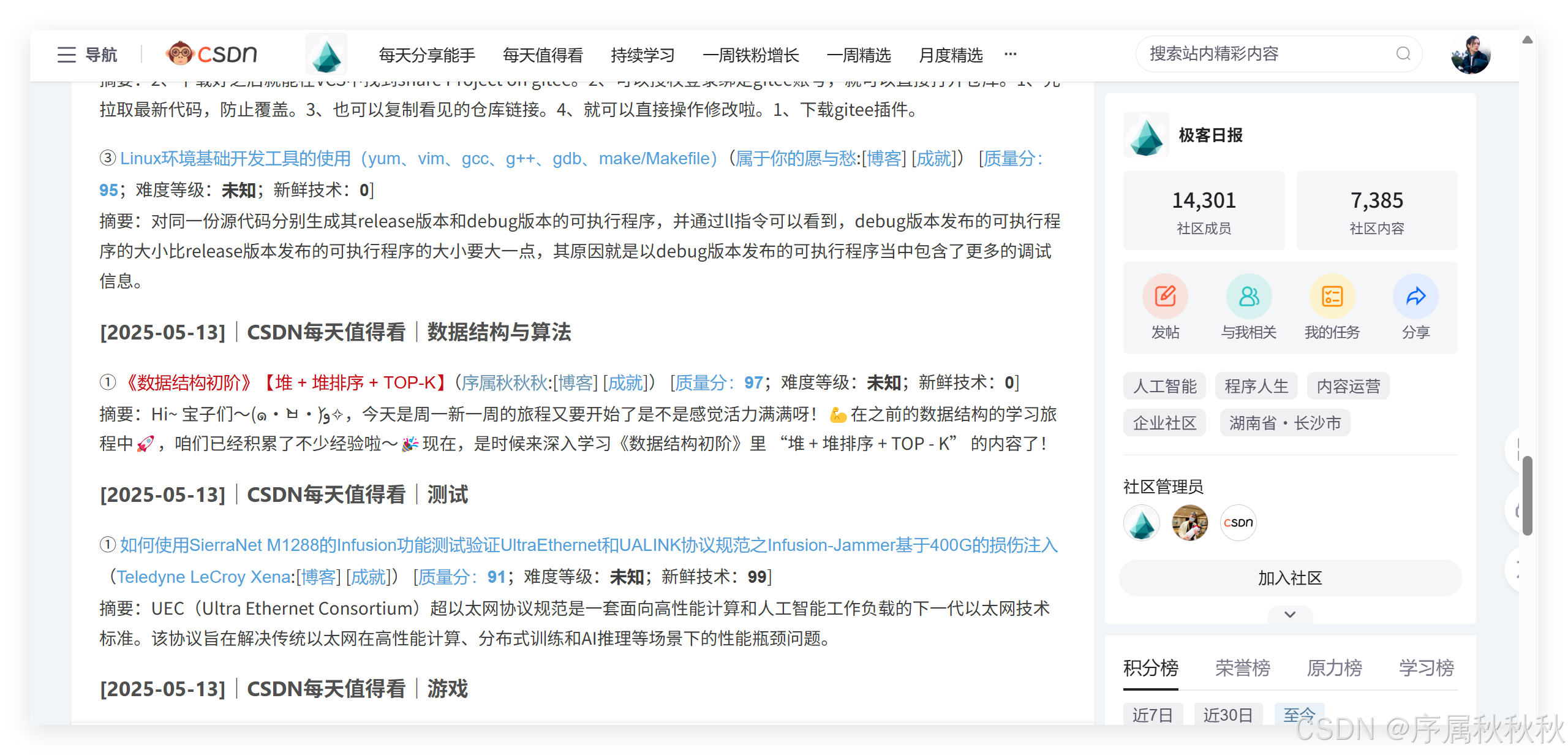Expand the community info panel chevron
Viewport: 1568px width, 755px height.
pyautogui.click(x=1290, y=614)
